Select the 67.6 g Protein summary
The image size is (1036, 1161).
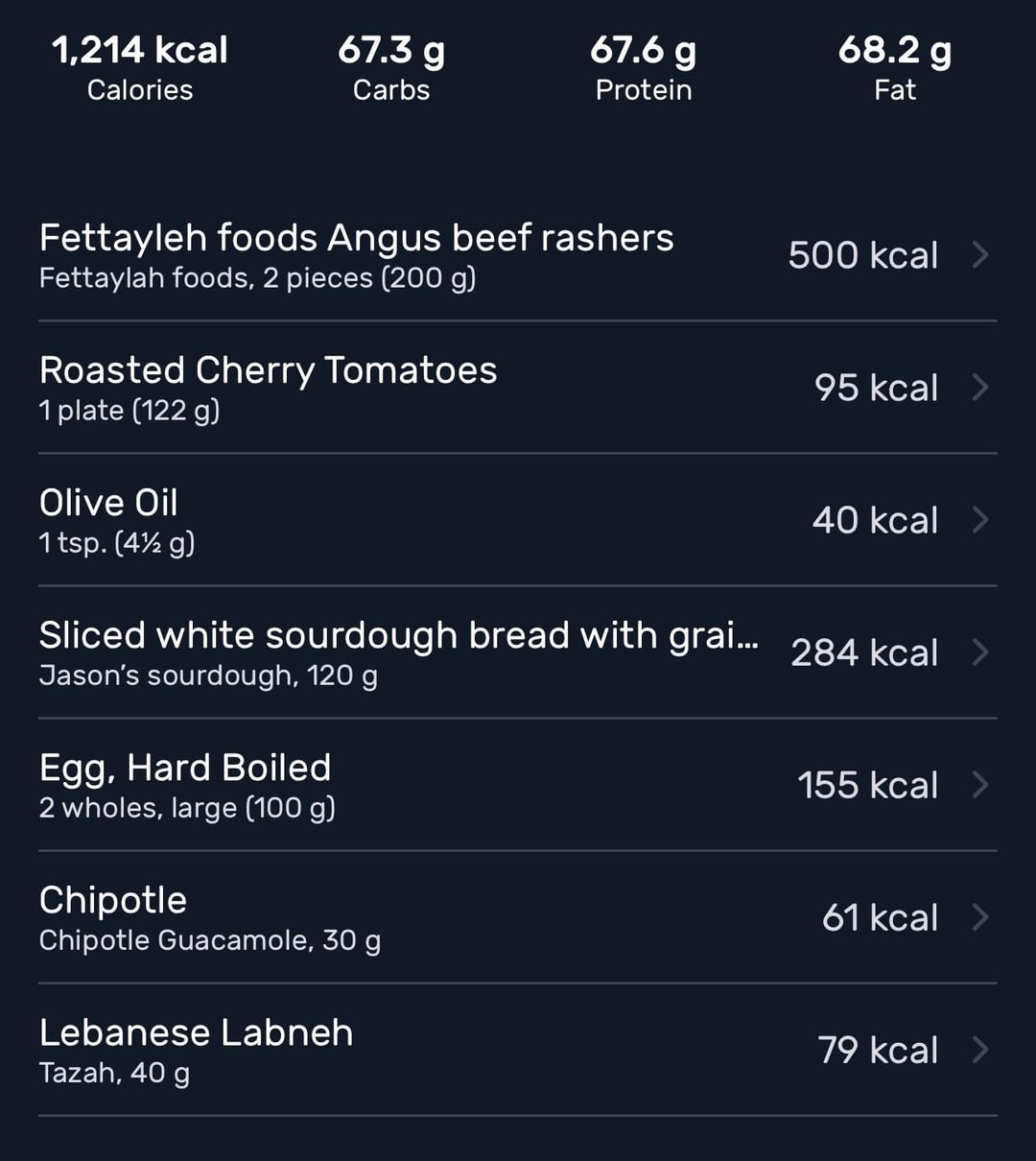643,67
